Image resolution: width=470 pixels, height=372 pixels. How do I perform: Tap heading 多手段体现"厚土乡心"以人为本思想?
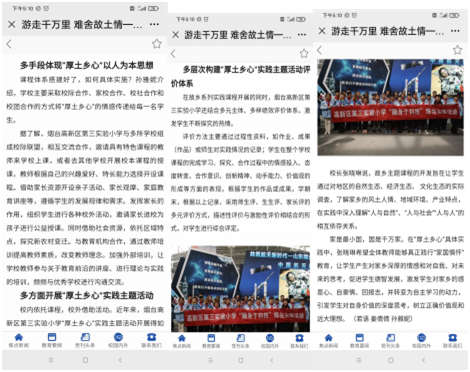pos(87,65)
